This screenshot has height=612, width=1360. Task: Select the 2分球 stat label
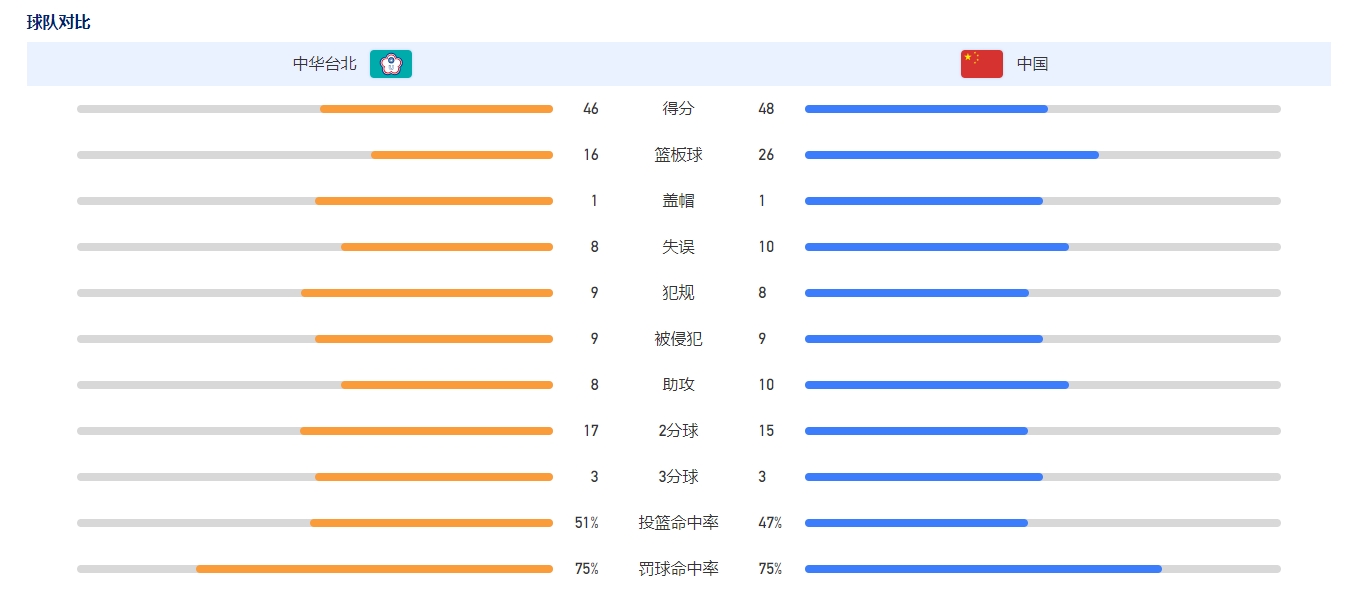[678, 431]
